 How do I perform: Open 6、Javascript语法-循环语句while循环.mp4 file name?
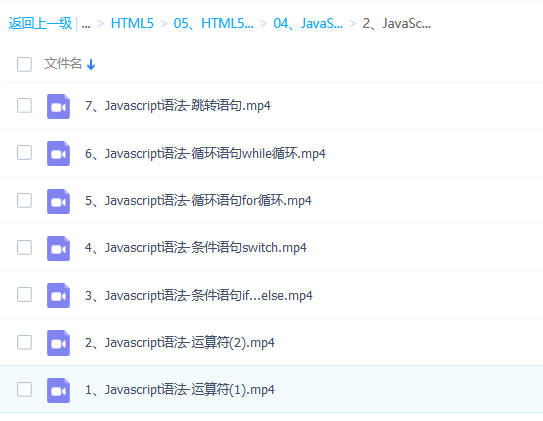(x=205, y=153)
